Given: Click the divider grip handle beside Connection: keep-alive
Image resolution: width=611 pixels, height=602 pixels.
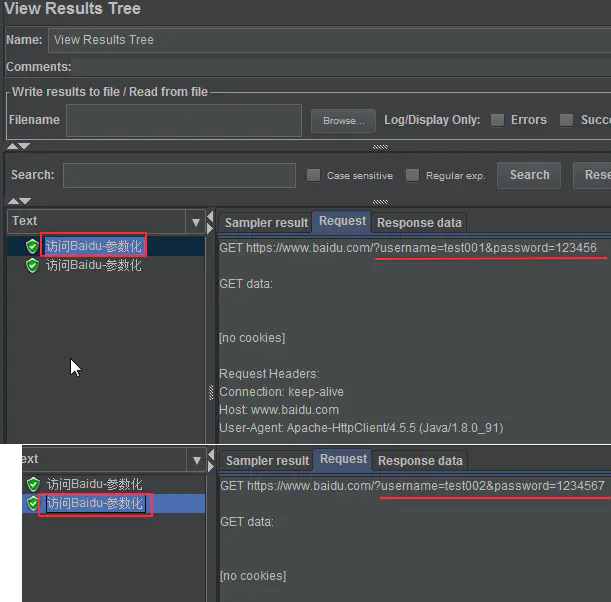Looking at the screenshot, I should 211,392.
